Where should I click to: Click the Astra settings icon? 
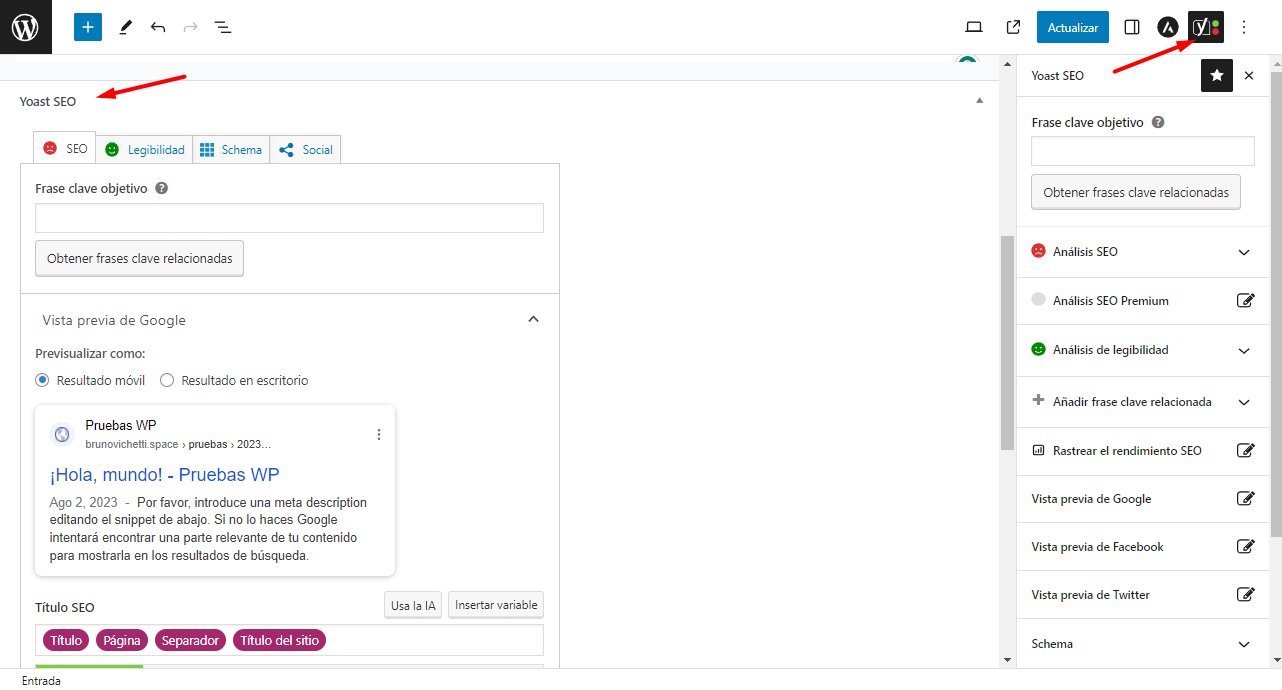(x=1167, y=27)
